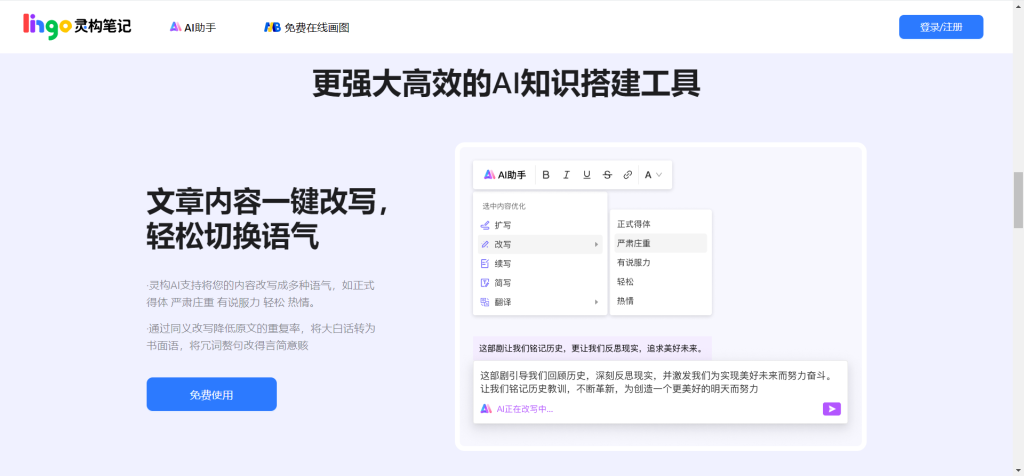1024x476 pixels.
Task: Toggle the Underline formatting icon
Action: [587, 175]
